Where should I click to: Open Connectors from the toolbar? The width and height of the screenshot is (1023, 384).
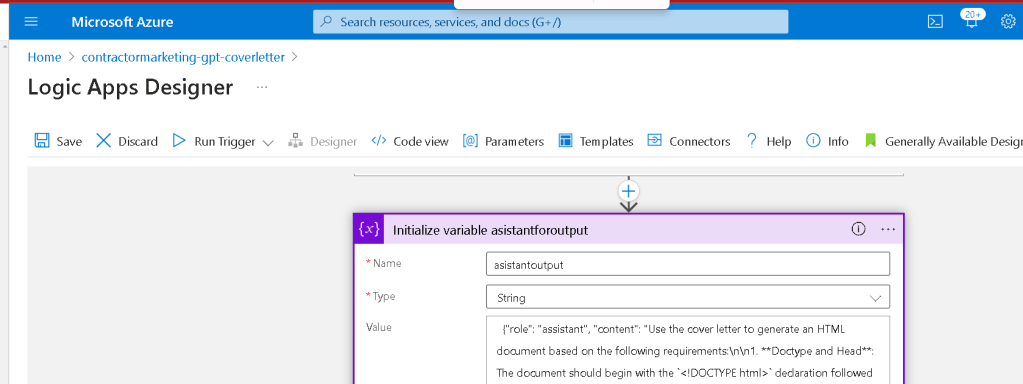[x=688, y=141]
